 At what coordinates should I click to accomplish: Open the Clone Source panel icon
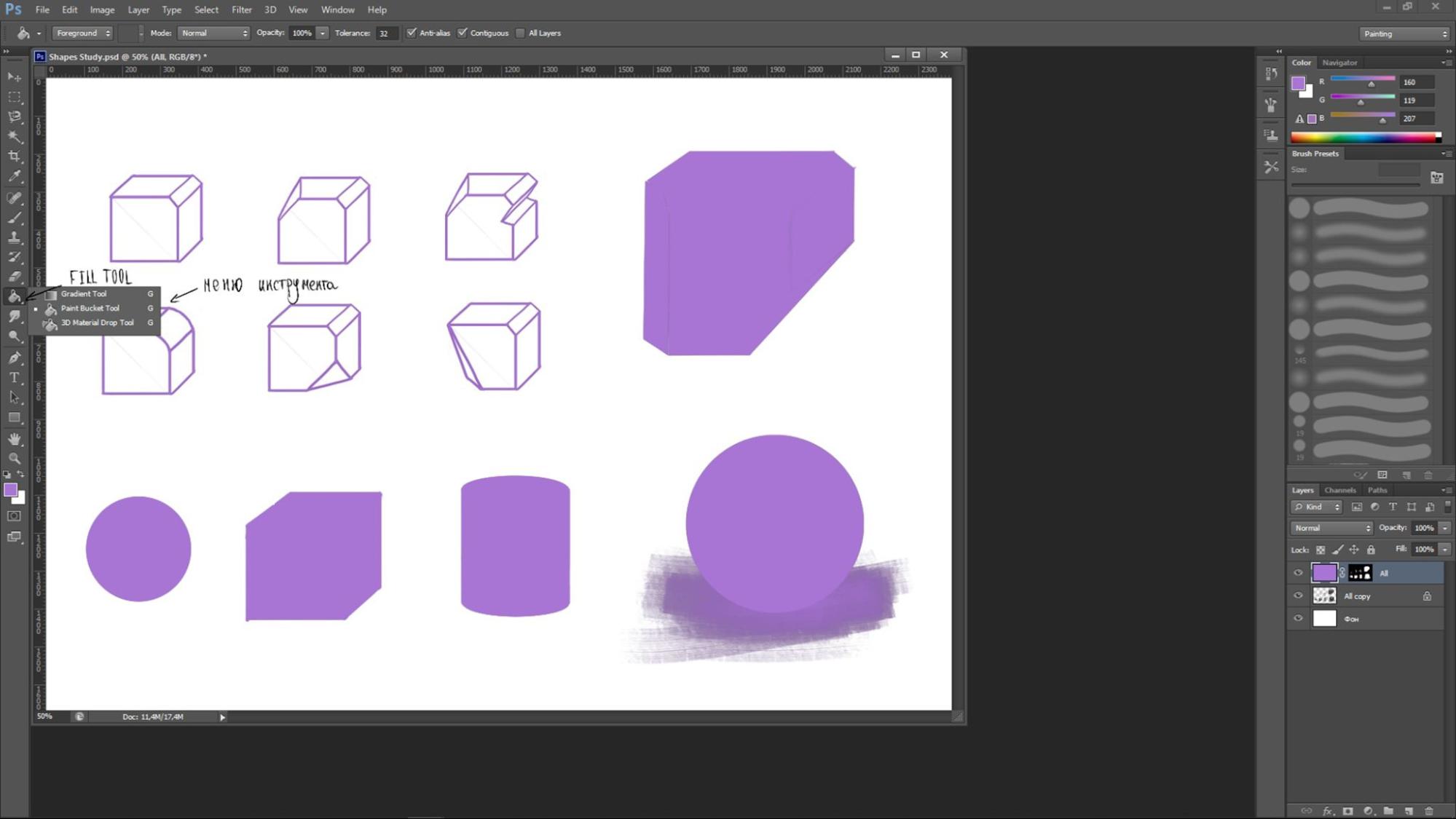[x=1271, y=135]
